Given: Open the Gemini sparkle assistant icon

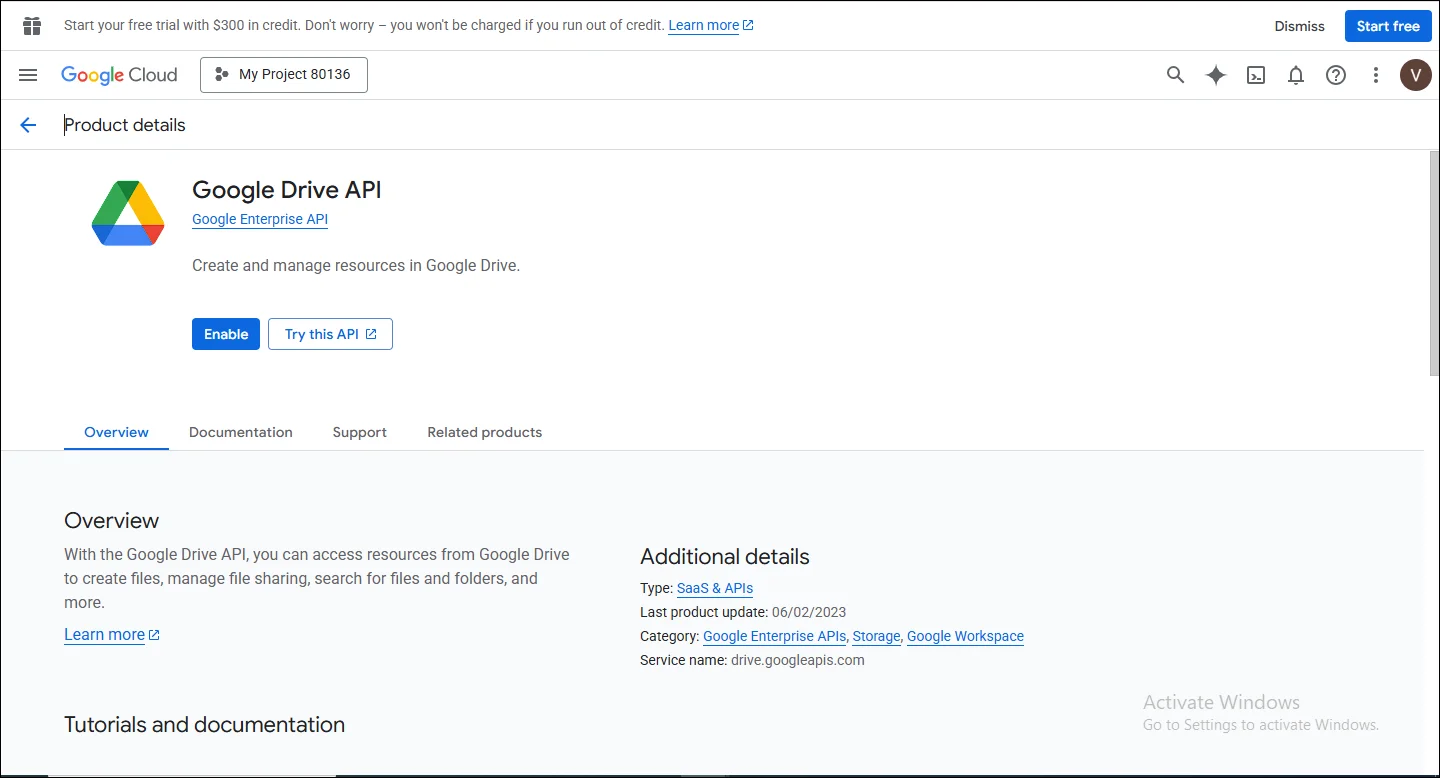Looking at the screenshot, I should (x=1216, y=75).
